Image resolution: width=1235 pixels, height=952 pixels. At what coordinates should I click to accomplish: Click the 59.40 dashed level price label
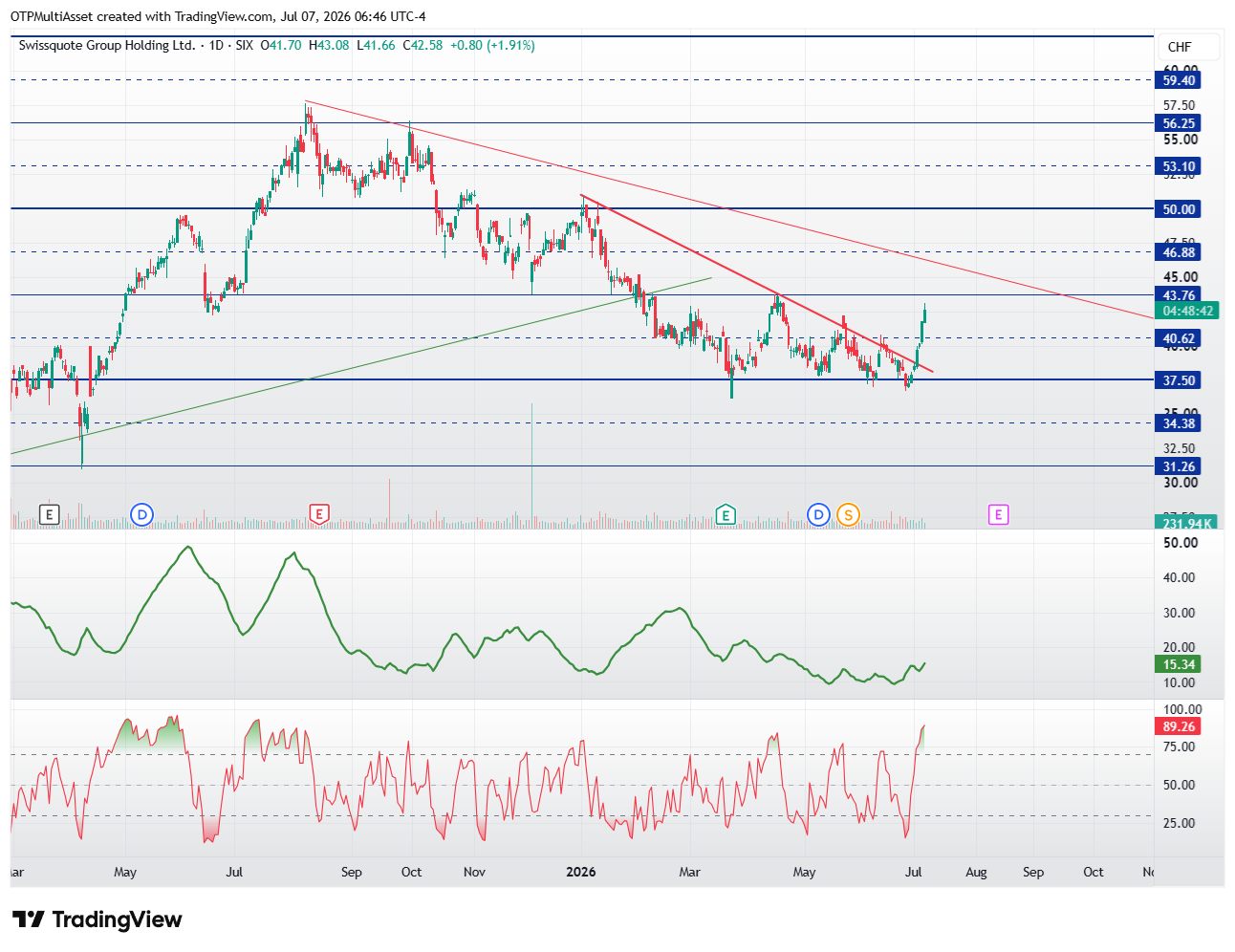tap(1179, 80)
